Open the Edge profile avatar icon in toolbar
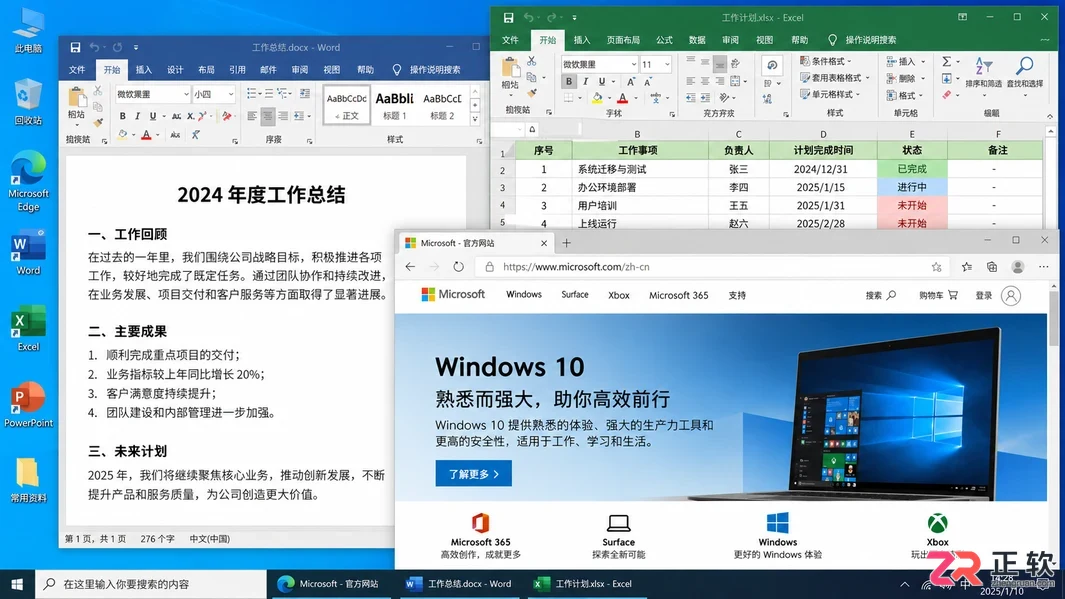1065x599 pixels. coord(1017,267)
